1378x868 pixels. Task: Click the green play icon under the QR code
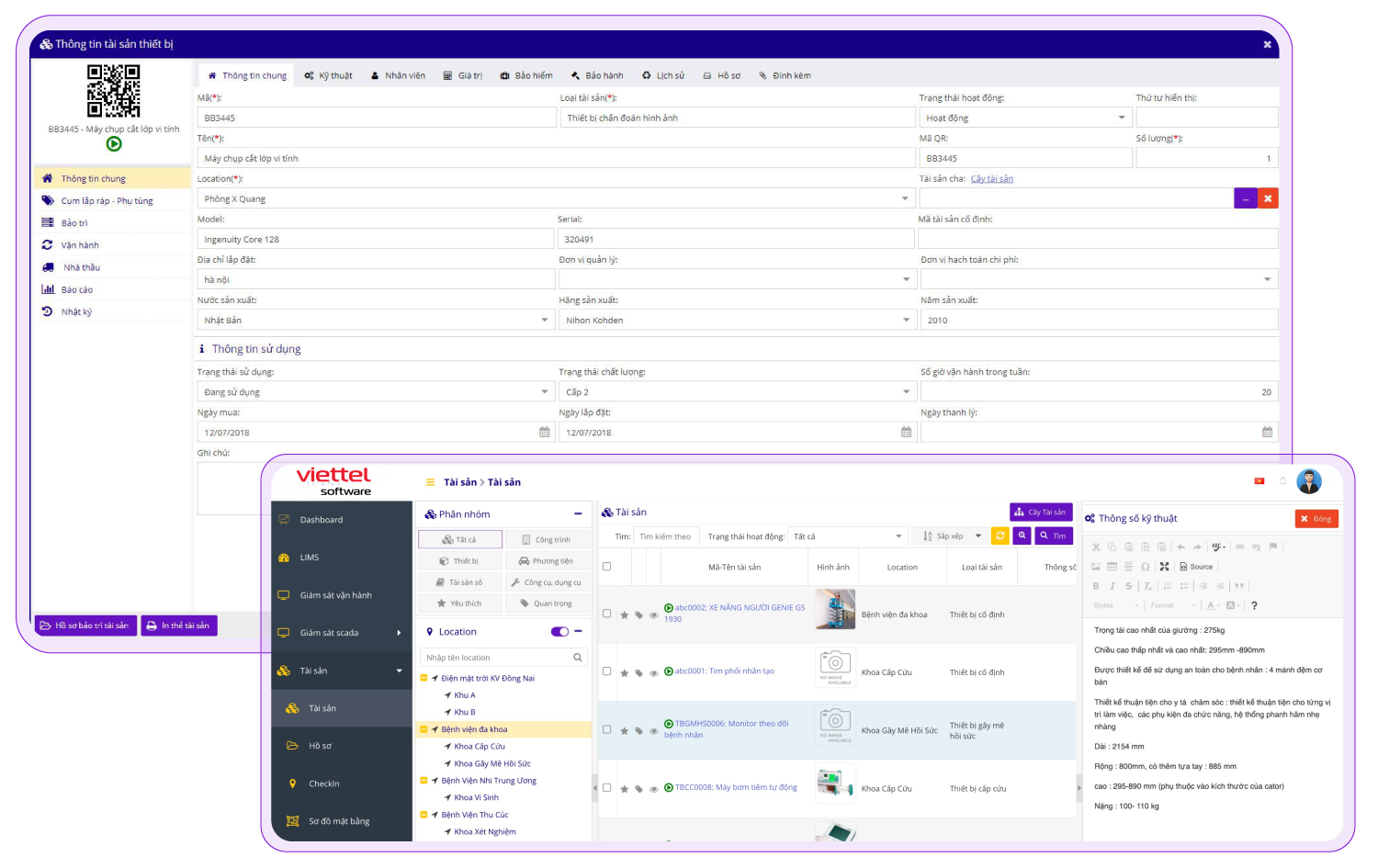click(x=114, y=144)
